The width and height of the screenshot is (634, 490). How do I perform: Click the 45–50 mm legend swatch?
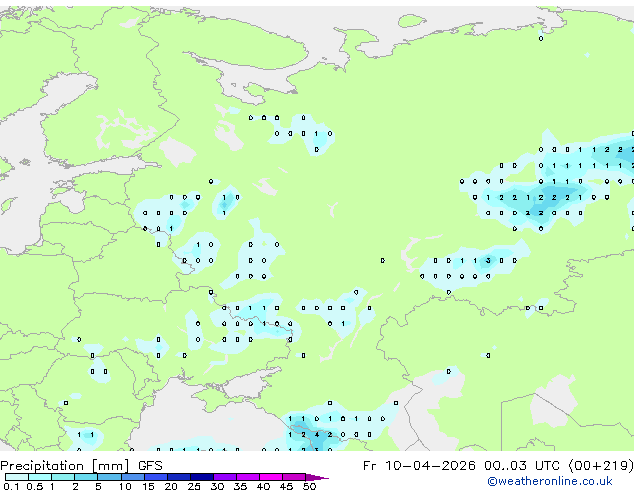pyautogui.click(x=294, y=477)
